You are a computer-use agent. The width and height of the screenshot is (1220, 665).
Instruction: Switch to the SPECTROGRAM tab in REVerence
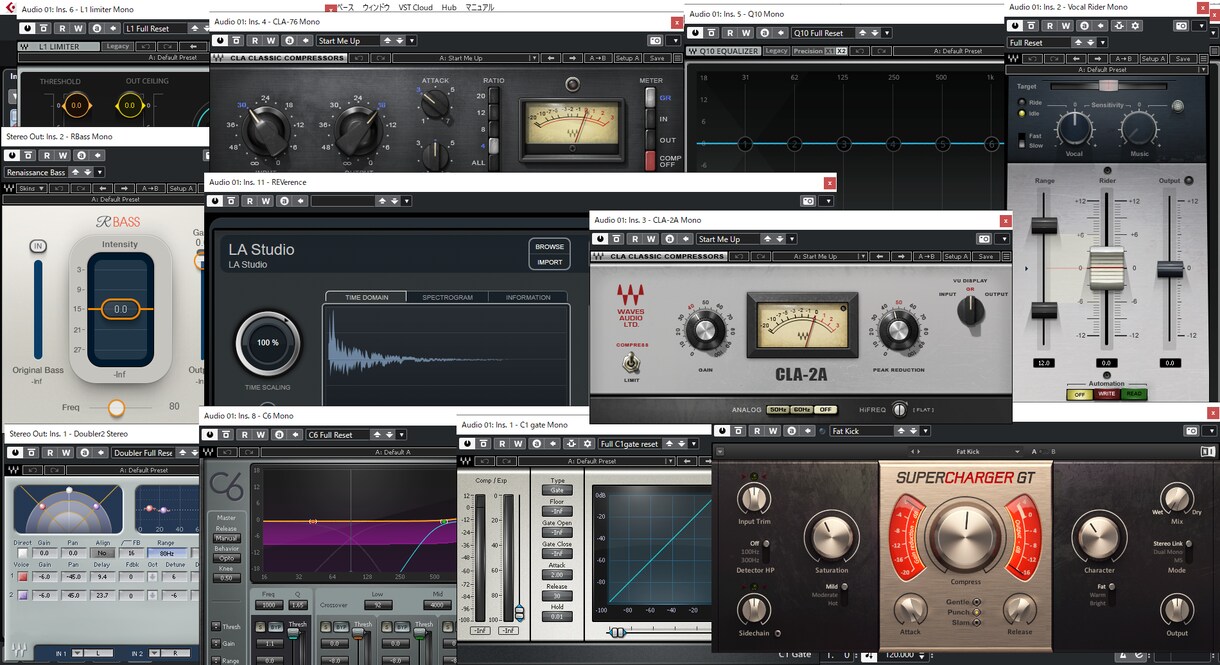coord(447,297)
